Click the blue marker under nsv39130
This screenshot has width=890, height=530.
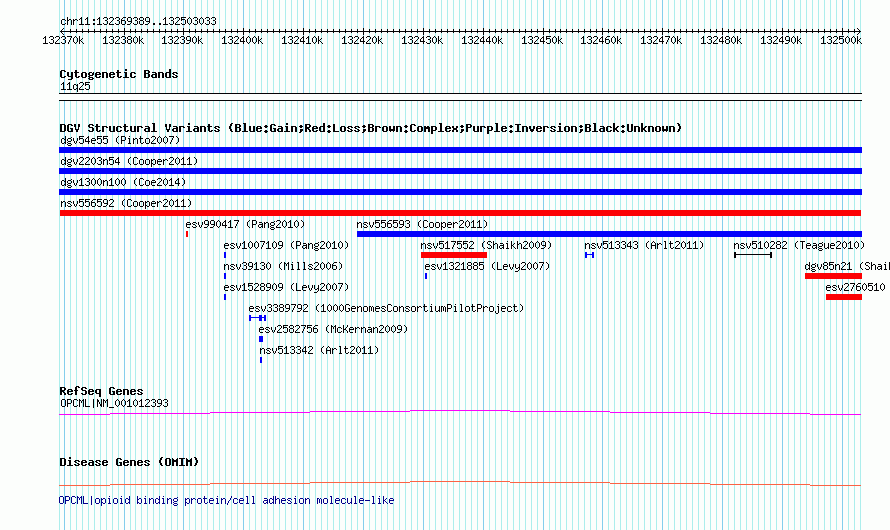(225, 276)
